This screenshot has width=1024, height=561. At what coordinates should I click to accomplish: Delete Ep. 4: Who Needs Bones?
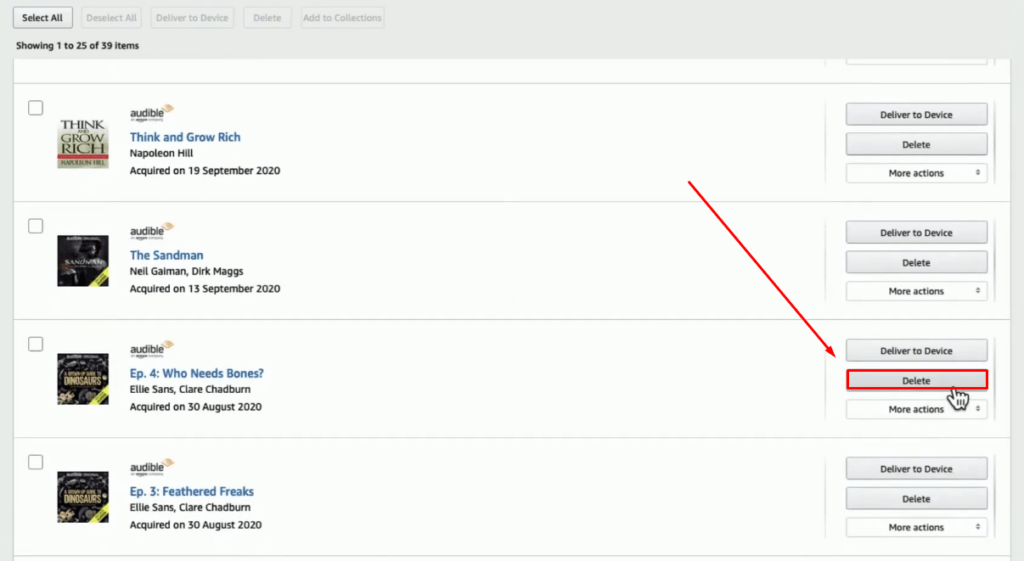pyautogui.click(x=916, y=380)
